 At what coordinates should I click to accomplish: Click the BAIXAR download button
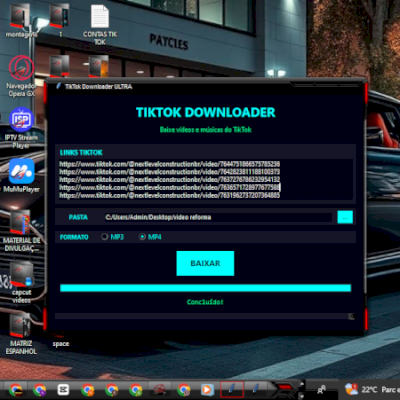(205, 263)
